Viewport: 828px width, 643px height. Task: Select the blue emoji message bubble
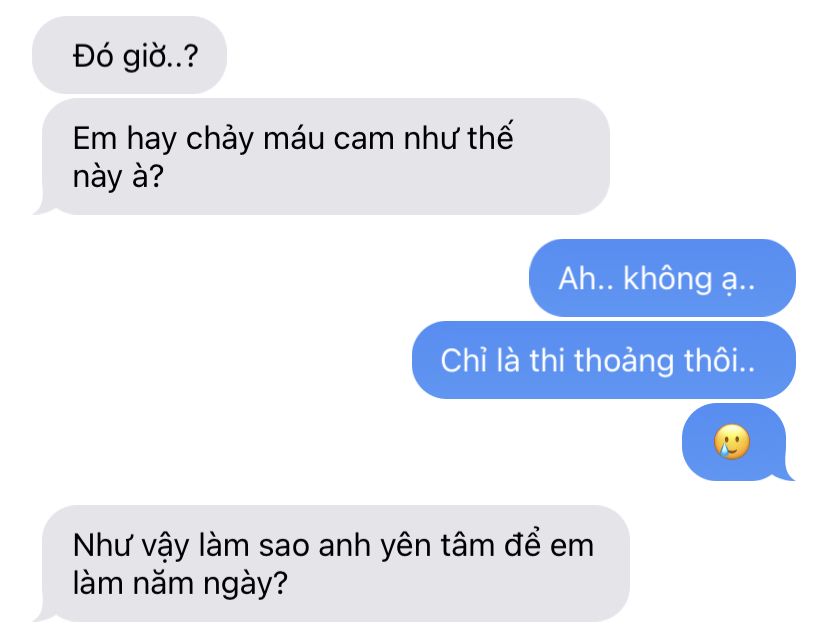[737, 442]
